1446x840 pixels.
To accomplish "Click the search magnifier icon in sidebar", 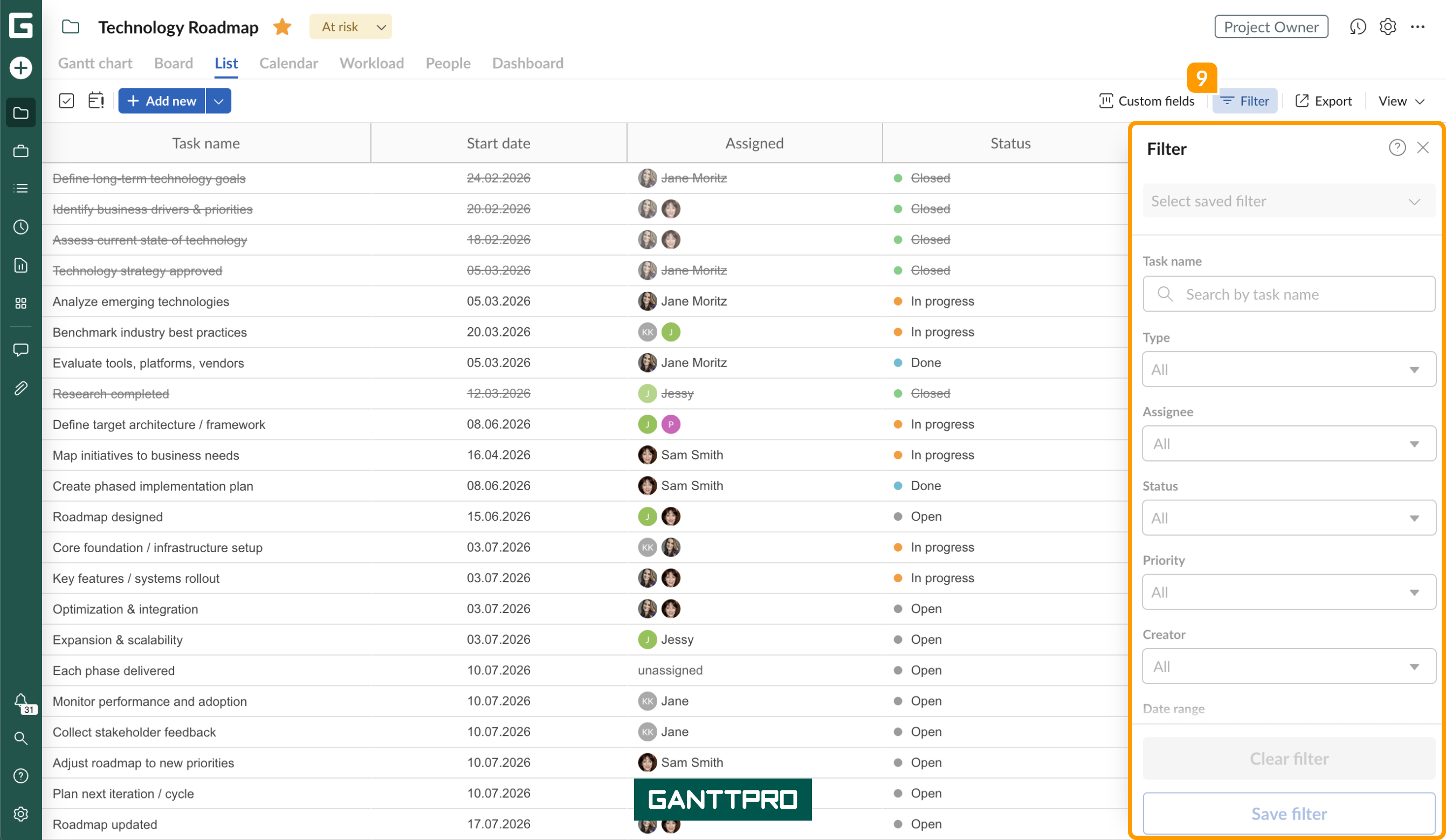I will coord(20,738).
